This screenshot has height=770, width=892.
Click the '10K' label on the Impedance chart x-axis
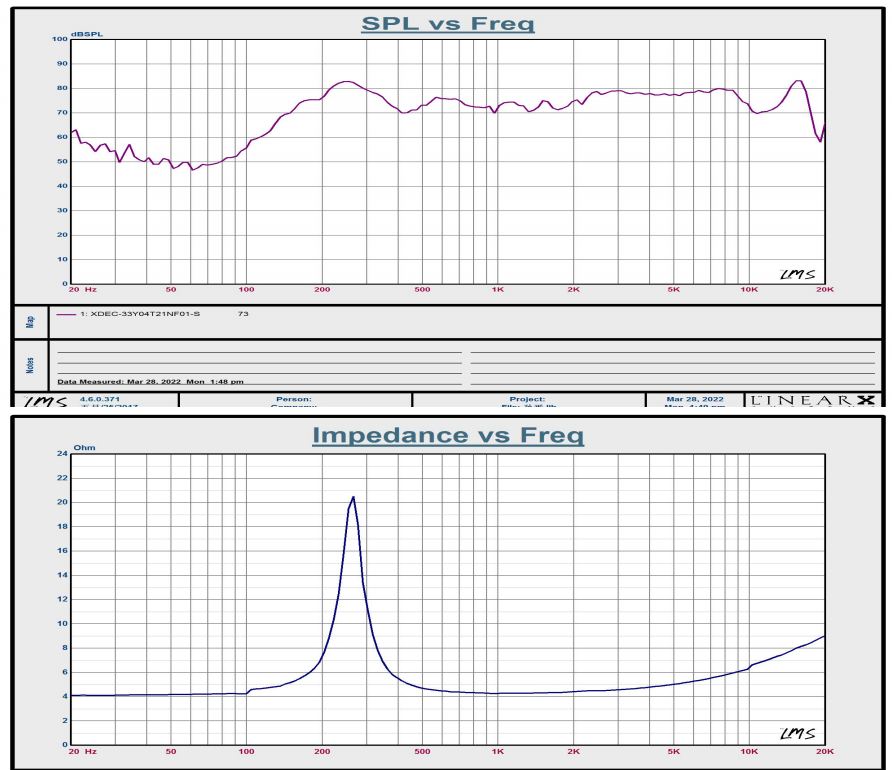coord(749,752)
